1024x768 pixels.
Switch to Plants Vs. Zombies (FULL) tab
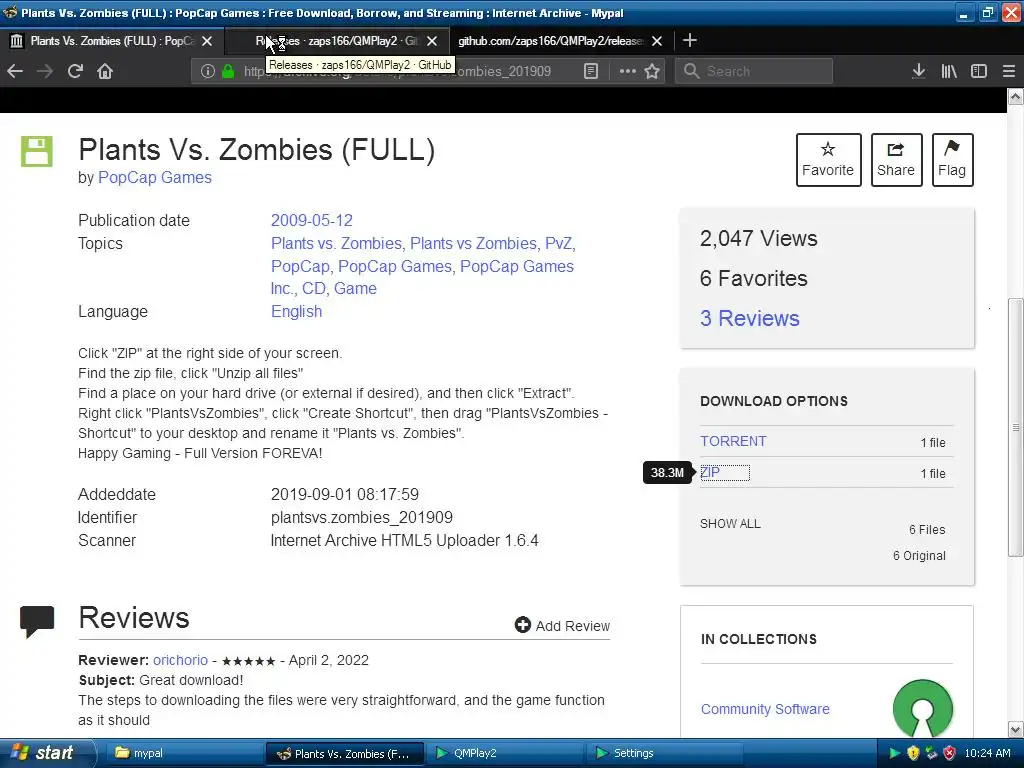(x=111, y=41)
